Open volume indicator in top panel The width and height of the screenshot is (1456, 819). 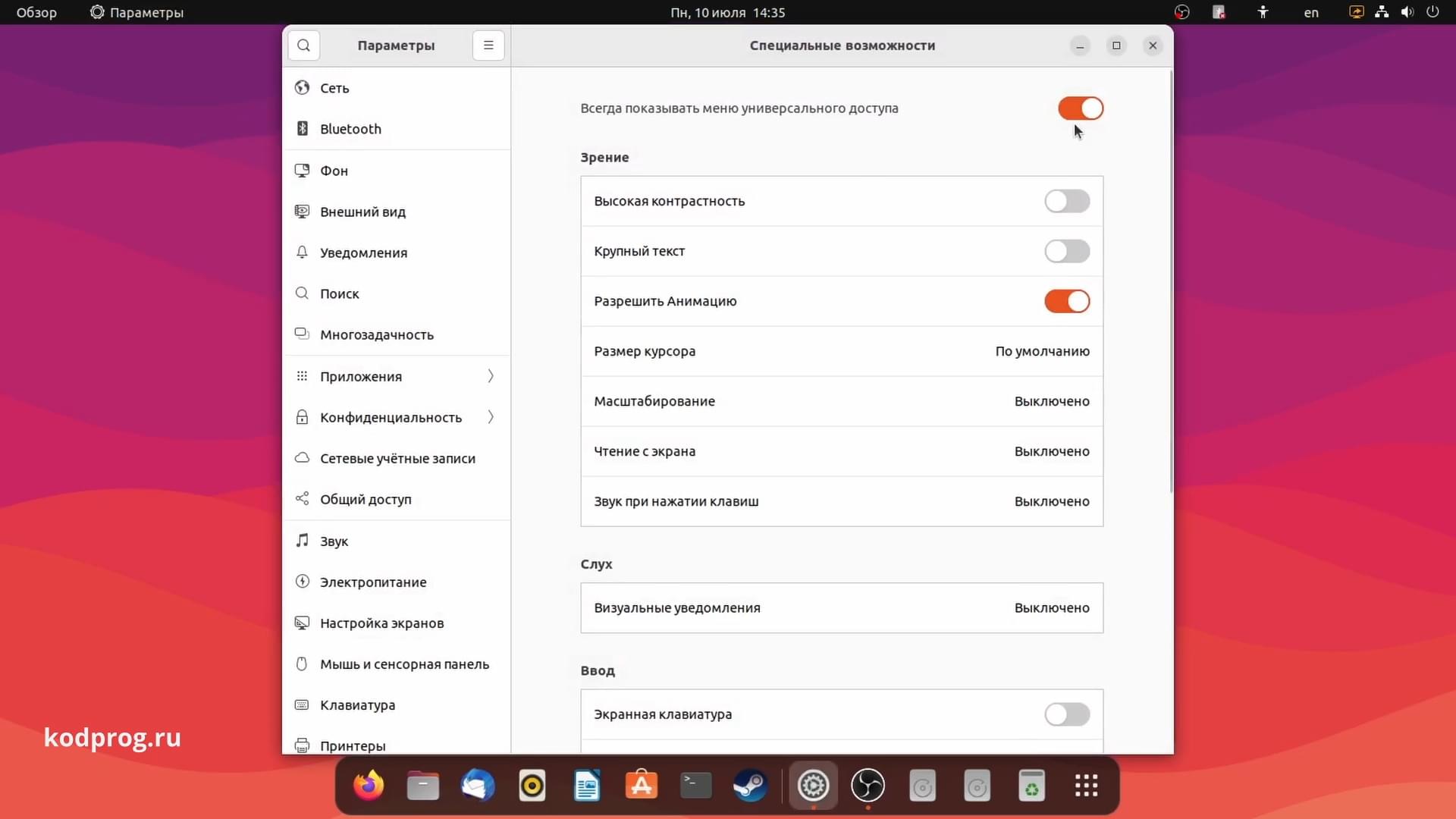pyautogui.click(x=1407, y=12)
